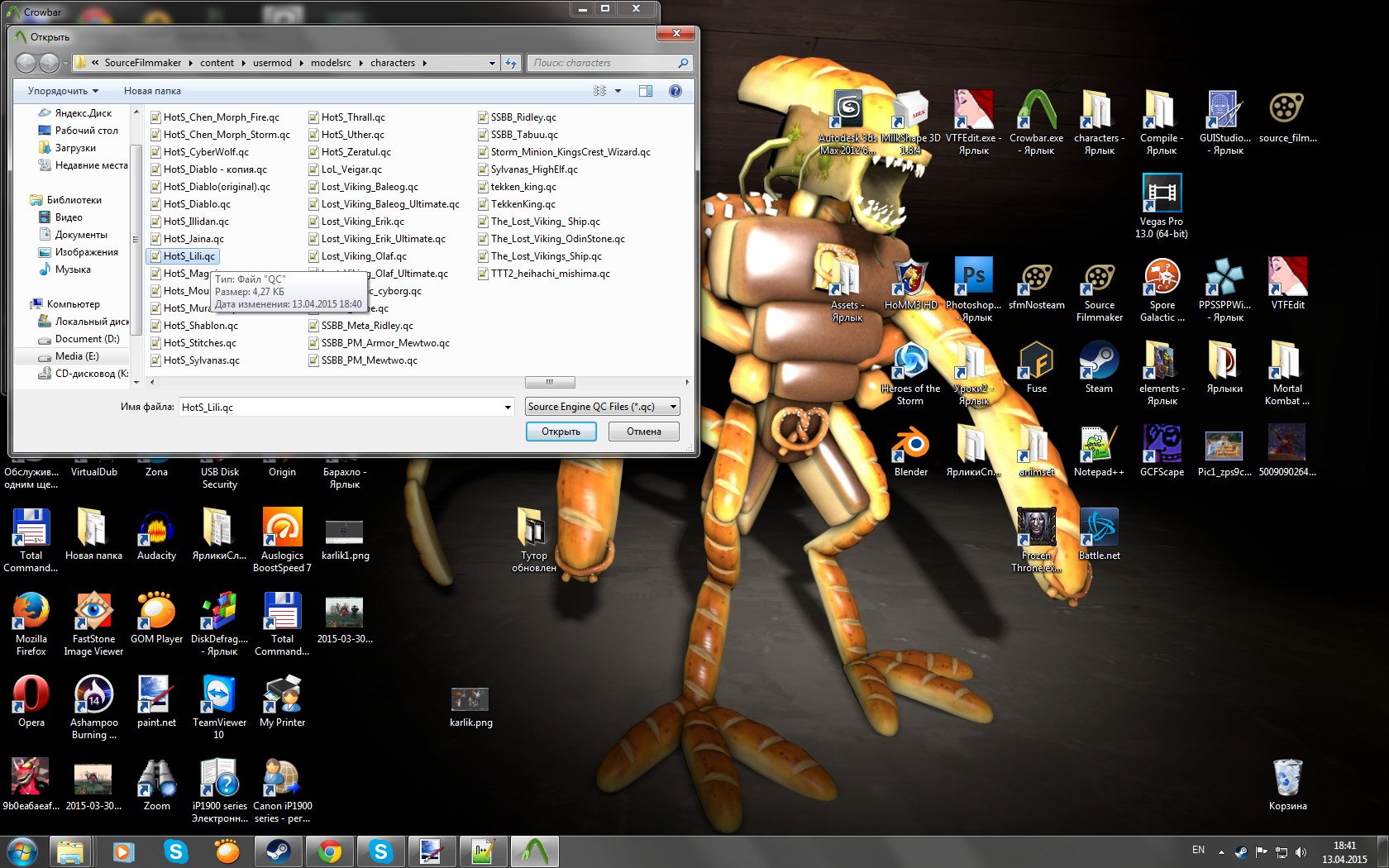Open the source_film desktop icon
The width and height of the screenshot is (1389, 868).
1287,117
